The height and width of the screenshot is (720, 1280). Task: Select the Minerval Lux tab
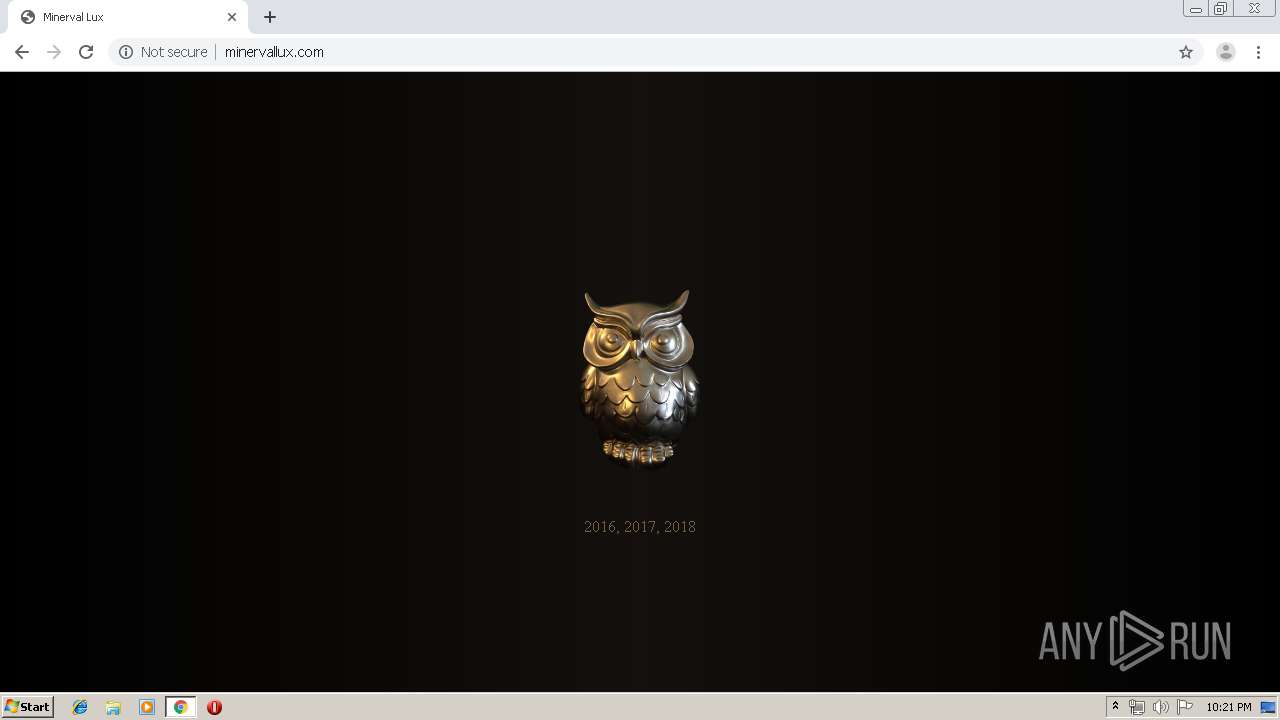coord(128,17)
